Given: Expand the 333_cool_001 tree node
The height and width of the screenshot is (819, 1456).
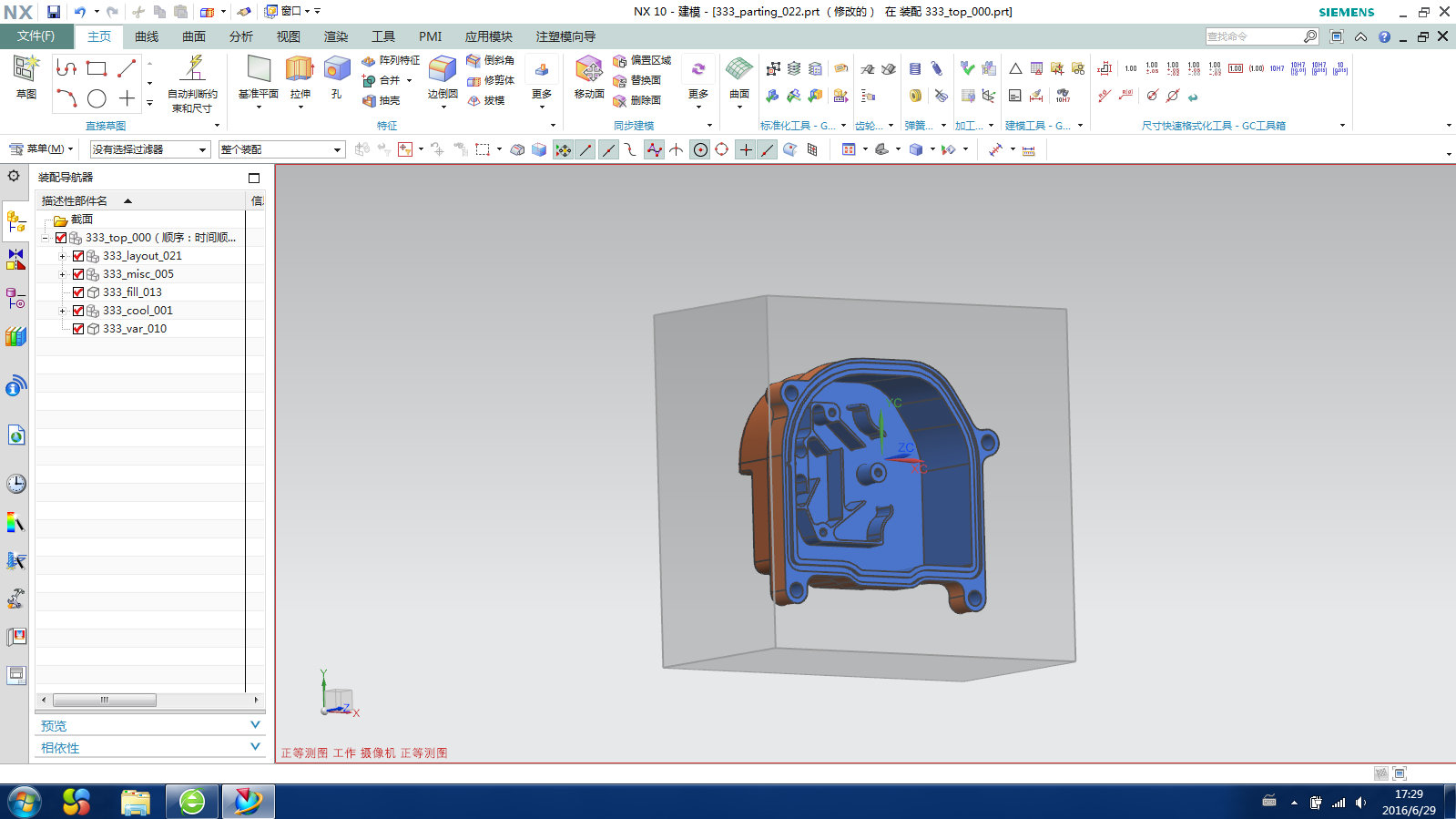Looking at the screenshot, I should (63, 311).
